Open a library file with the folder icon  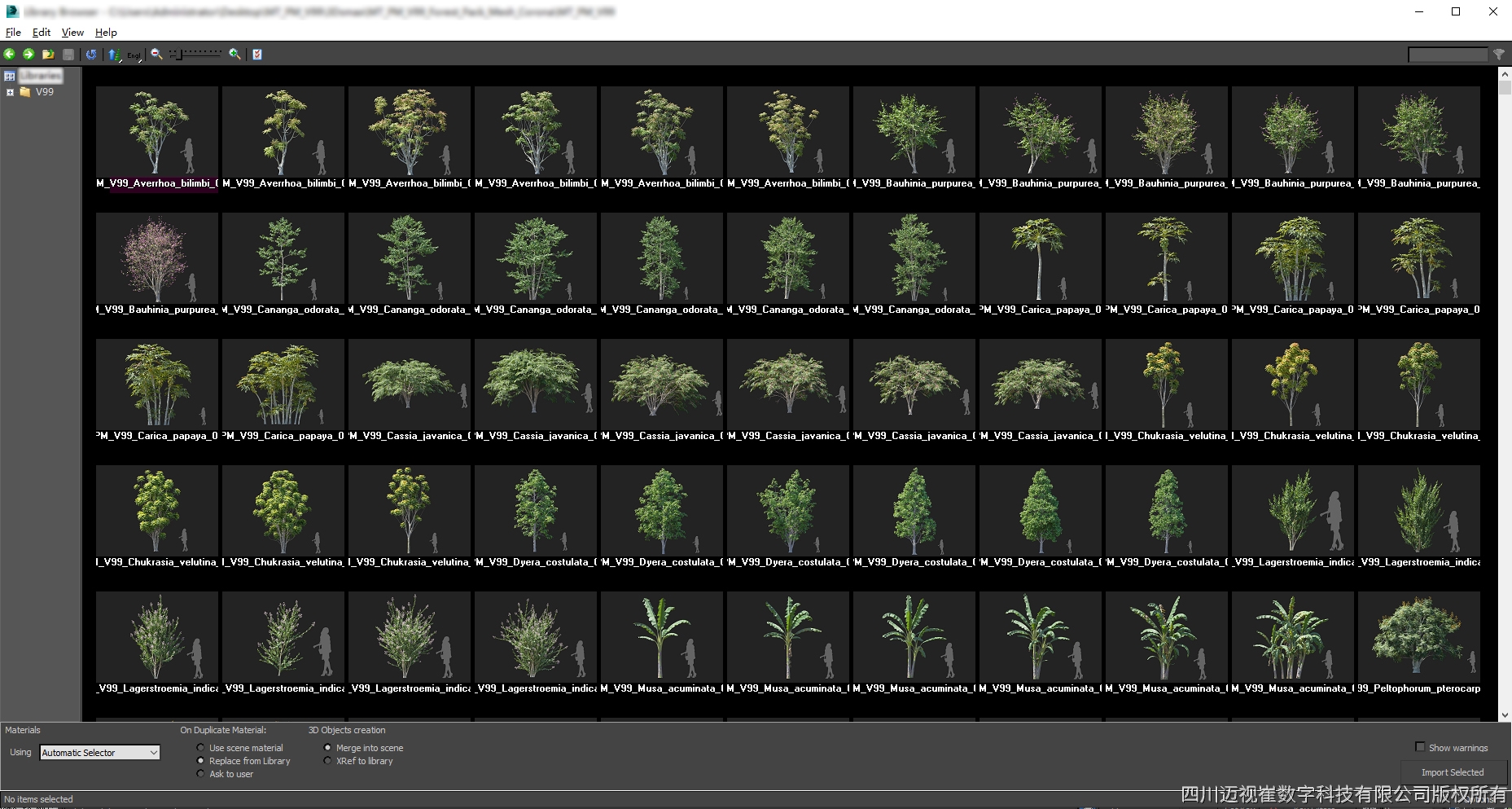[48, 54]
